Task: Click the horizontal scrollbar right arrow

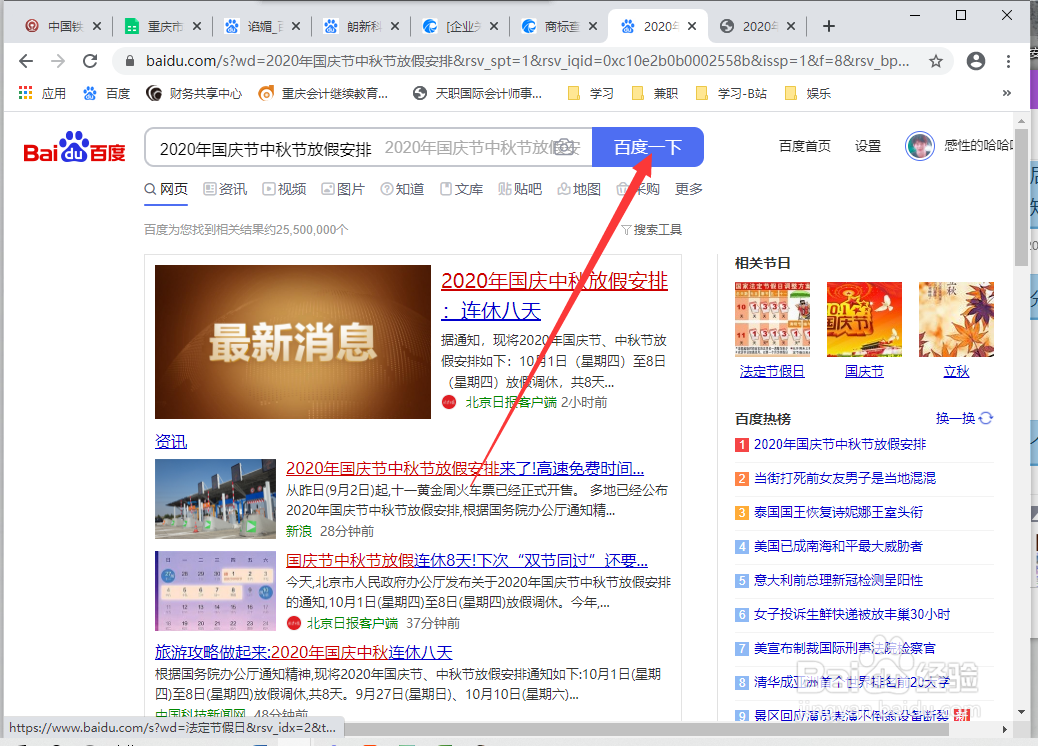Action: pyautogui.click(x=1005, y=729)
